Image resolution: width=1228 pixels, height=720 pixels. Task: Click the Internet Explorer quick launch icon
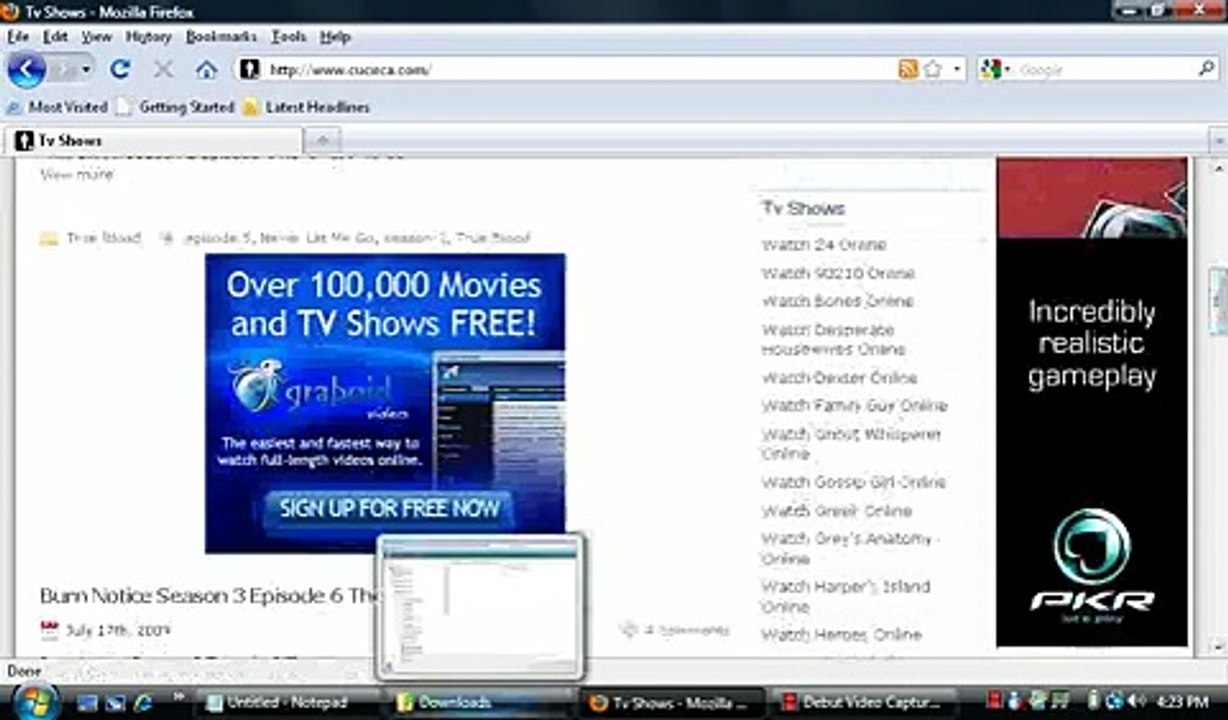coord(142,702)
